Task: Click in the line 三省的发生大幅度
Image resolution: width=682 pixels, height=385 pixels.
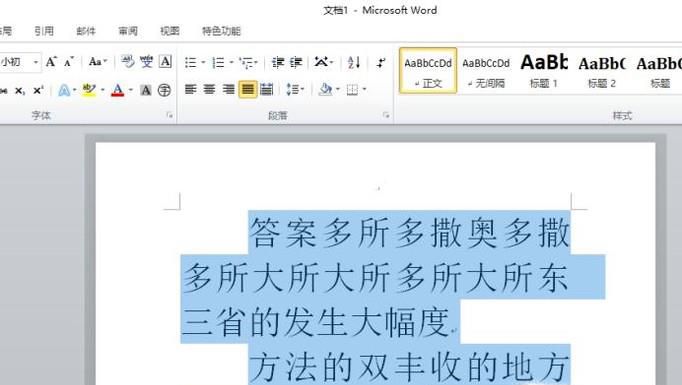Action: (316, 322)
